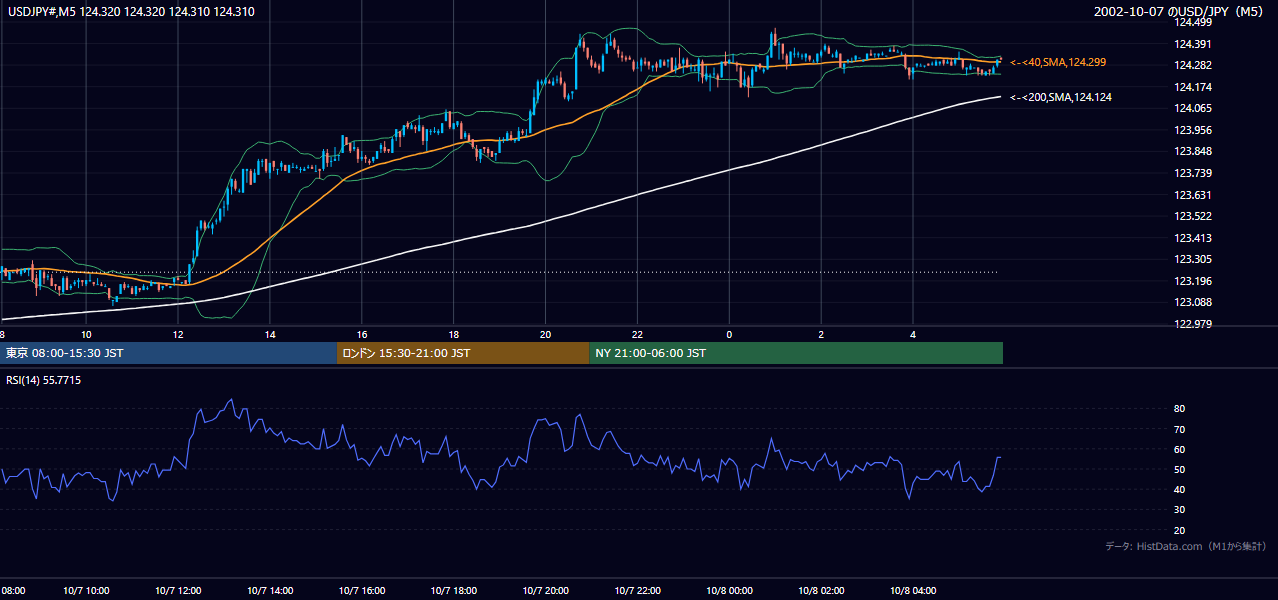Viewport: 1278px width, 600px height.
Task: Select the London 15:30-21:00 JST session bar
Action: [463, 353]
